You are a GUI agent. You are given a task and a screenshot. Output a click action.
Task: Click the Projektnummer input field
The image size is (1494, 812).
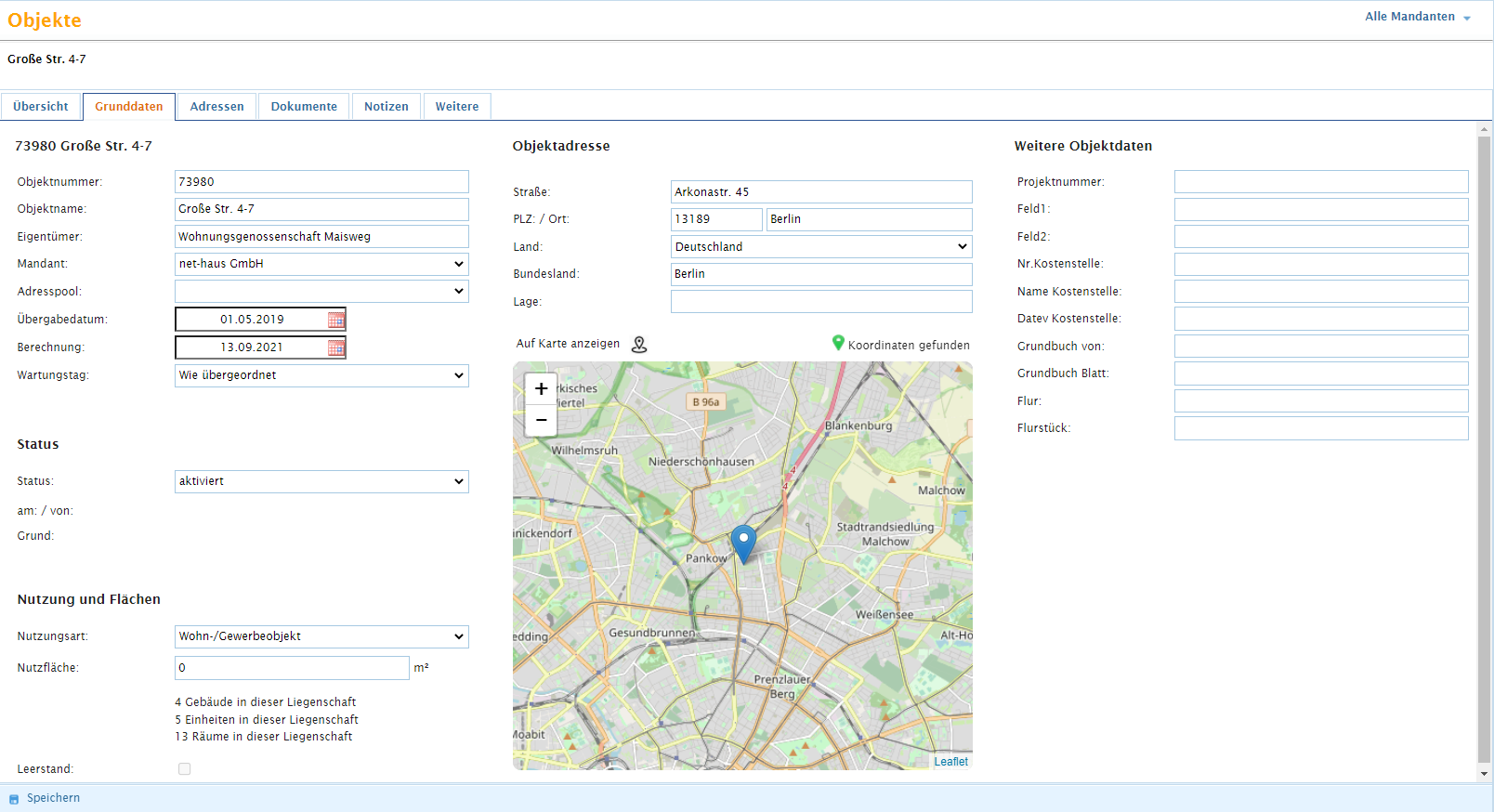[1321, 182]
